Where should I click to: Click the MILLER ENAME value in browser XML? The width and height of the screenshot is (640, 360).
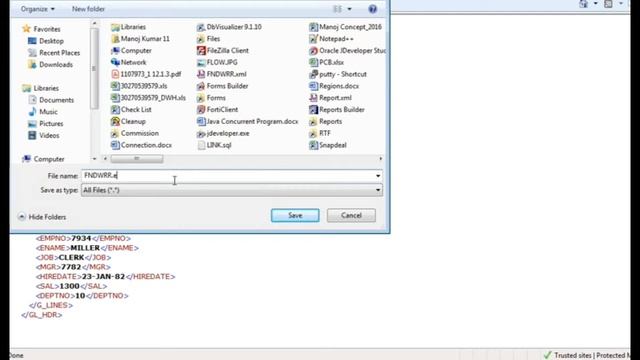(x=85, y=248)
